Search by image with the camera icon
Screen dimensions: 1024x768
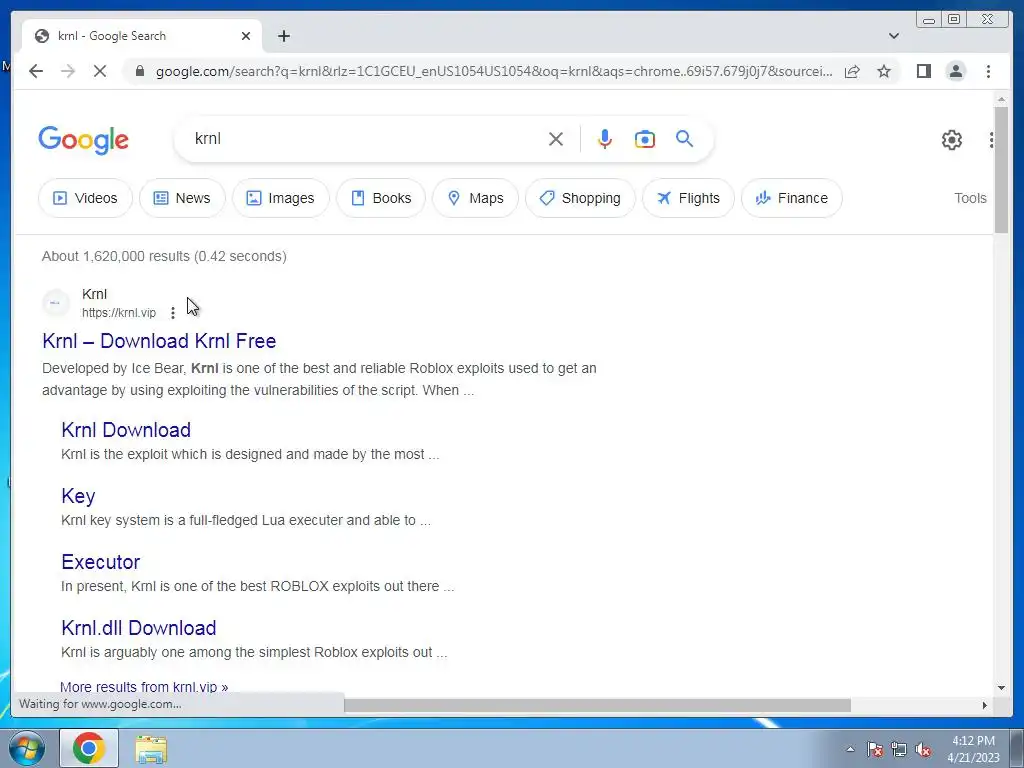645,139
